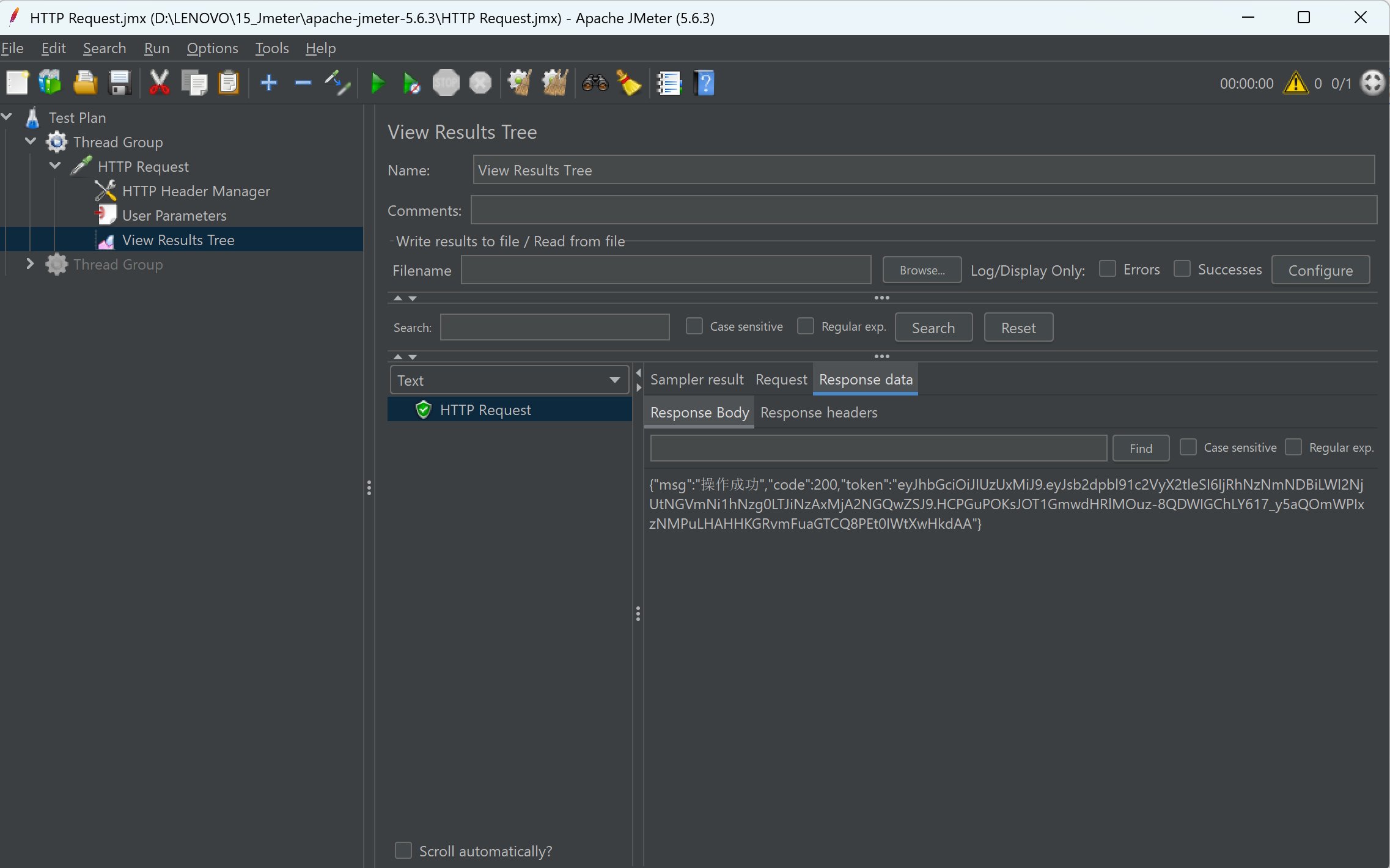Expand the disabled Thread Group arrow
Screen dimensions: 1390x868
point(30,263)
